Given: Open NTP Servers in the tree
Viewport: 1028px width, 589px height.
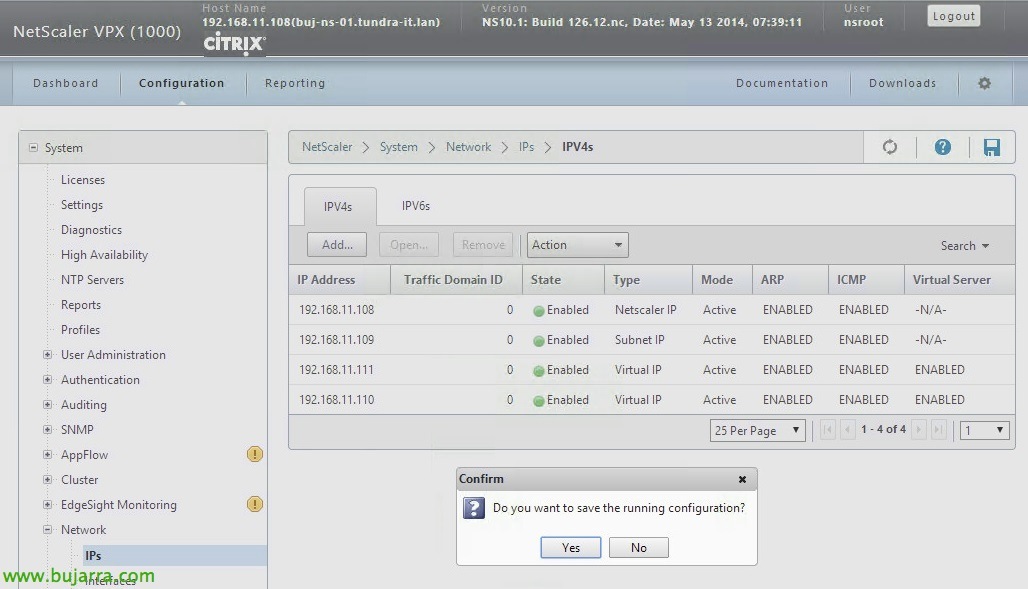Looking at the screenshot, I should 92,279.
